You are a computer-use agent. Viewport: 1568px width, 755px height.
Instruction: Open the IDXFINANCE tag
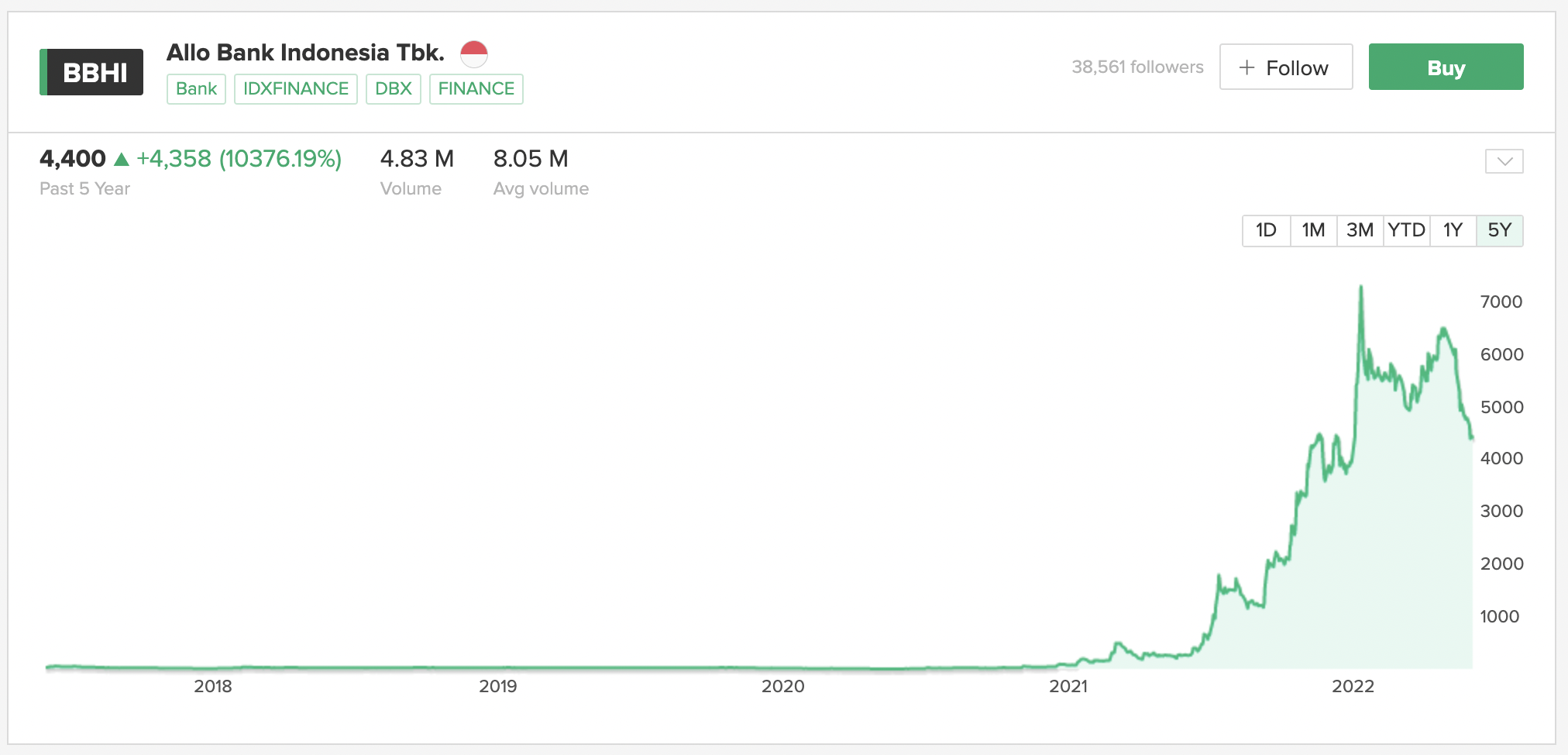click(296, 89)
